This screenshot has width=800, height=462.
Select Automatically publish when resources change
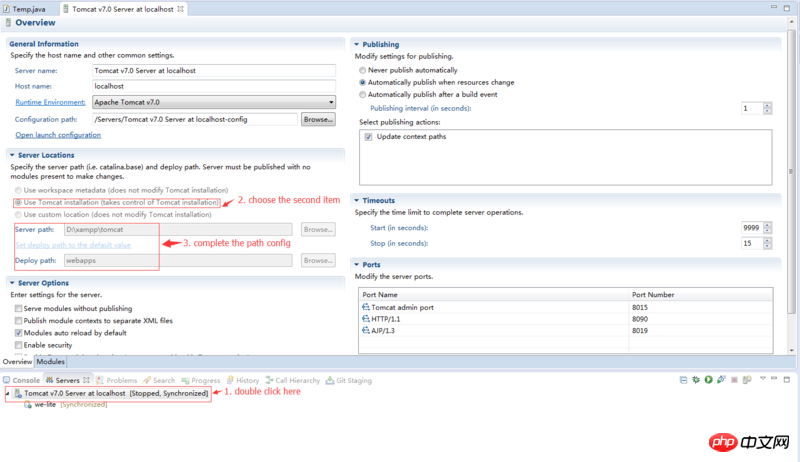click(362, 83)
